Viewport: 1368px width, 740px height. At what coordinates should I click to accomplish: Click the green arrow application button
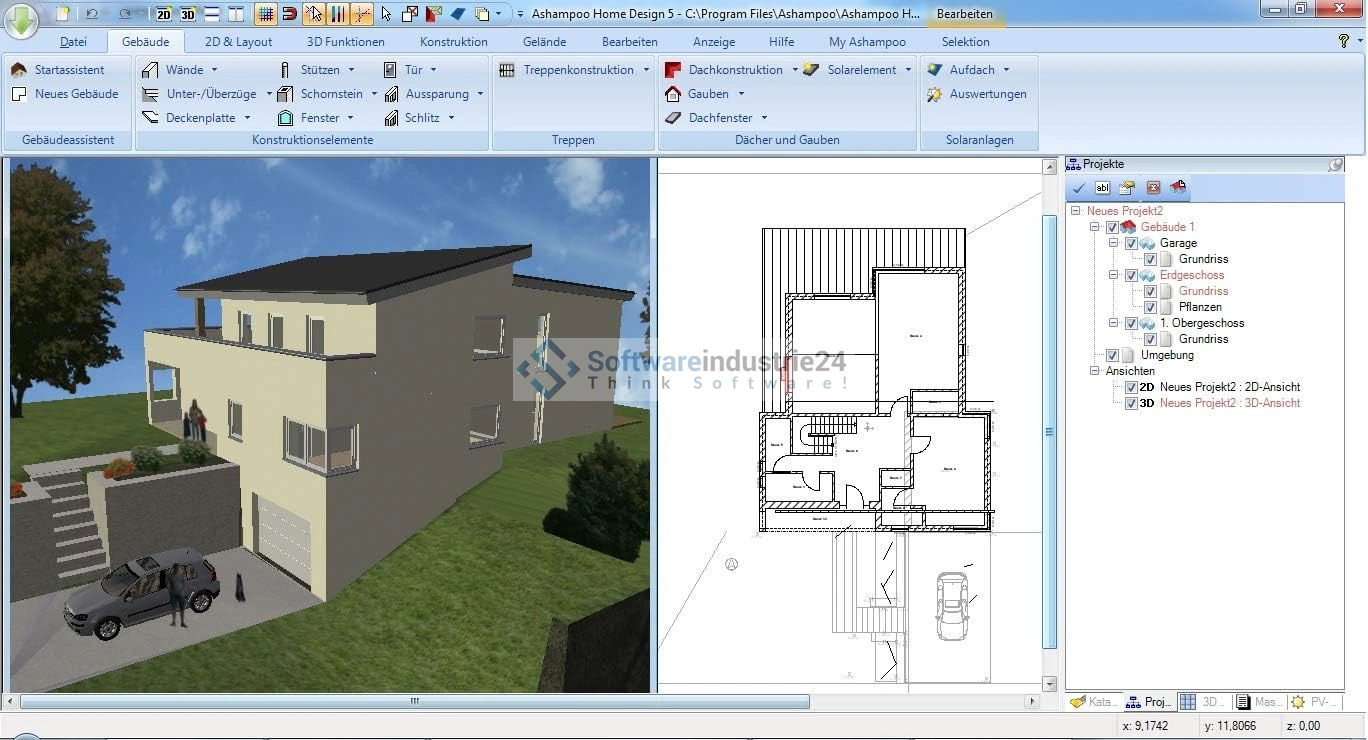(x=20, y=18)
